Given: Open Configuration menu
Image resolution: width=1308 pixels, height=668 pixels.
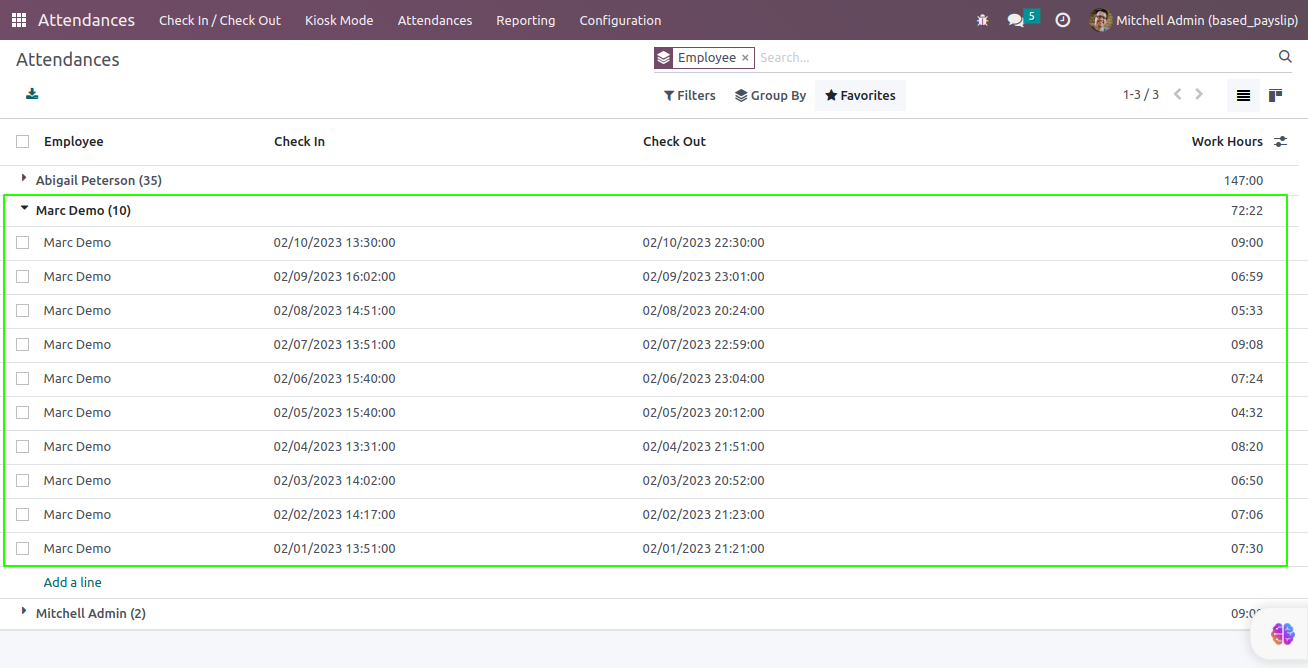Looking at the screenshot, I should (x=620, y=20).
